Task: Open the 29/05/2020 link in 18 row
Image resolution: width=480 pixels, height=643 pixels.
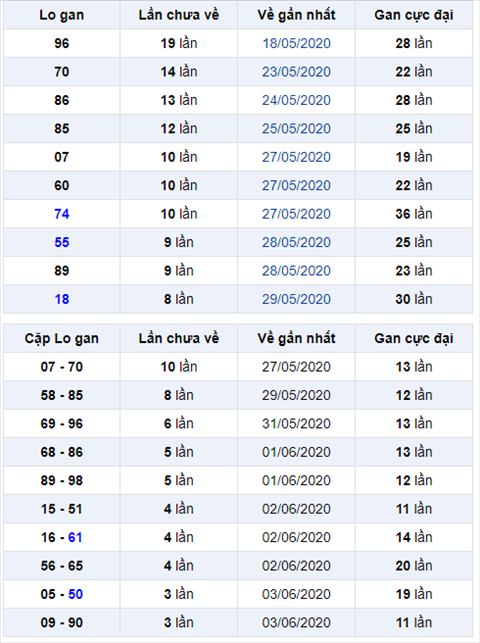Action: tap(296, 299)
